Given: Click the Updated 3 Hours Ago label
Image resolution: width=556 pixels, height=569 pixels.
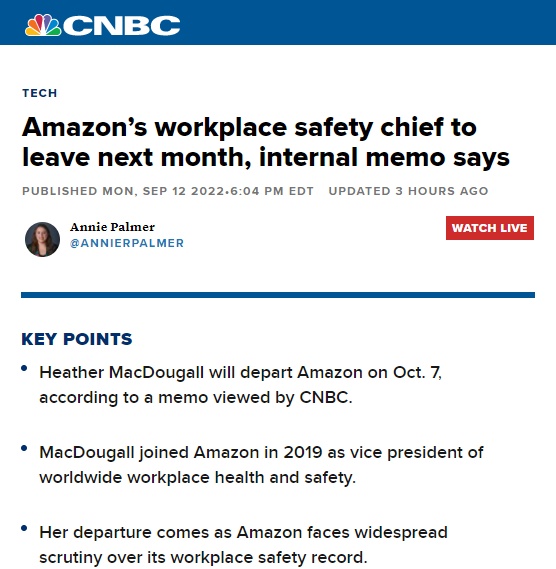Looking at the screenshot, I should coord(408,191).
